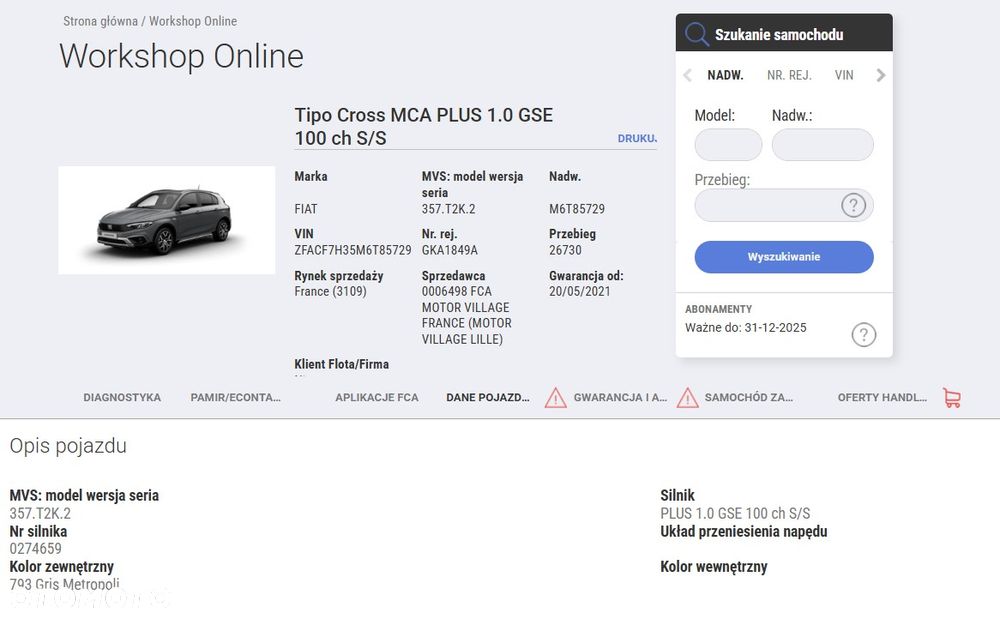Screen dimensions: 1000x618
Task: Focus the Model input field
Action: pyautogui.click(x=728, y=145)
